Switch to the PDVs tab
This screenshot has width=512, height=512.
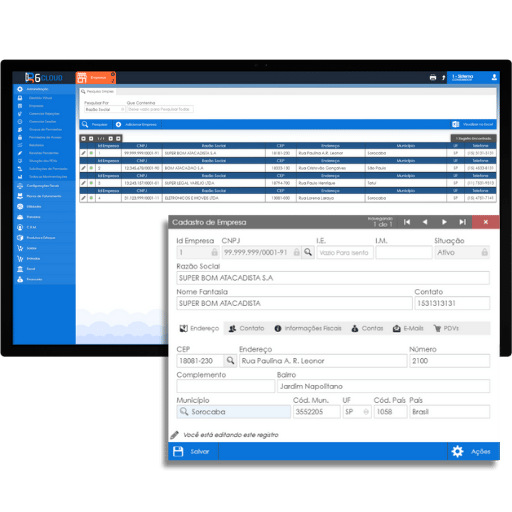tap(446, 328)
